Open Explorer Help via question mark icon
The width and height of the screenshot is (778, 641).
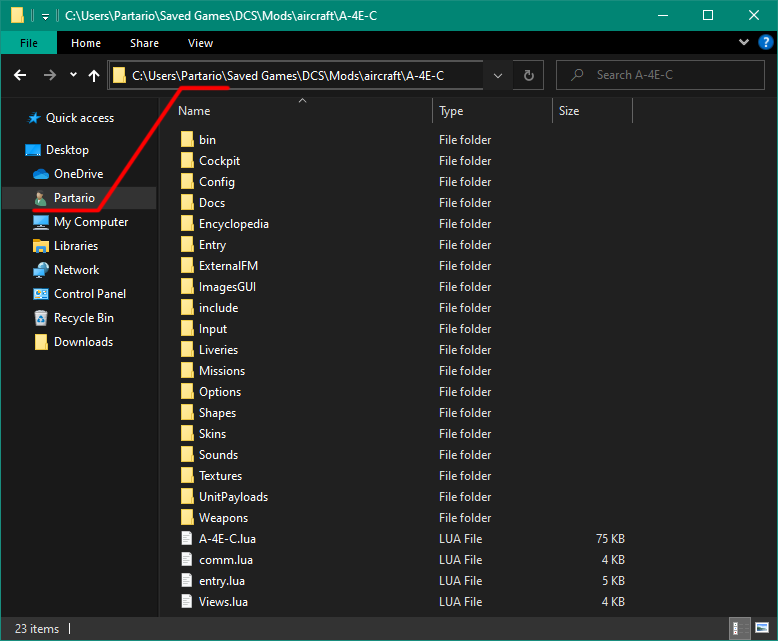point(766,42)
